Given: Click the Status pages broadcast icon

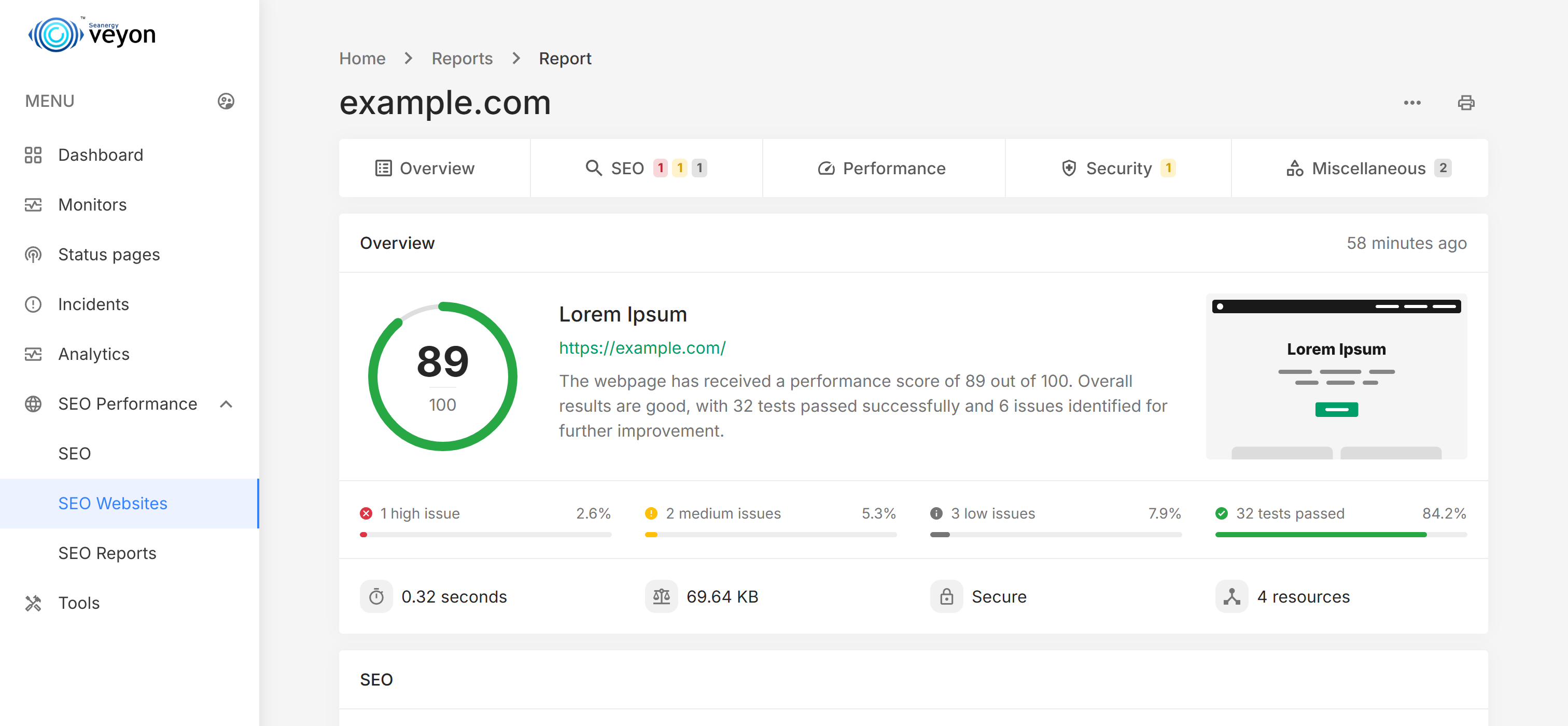Looking at the screenshot, I should [x=33, y=255].
